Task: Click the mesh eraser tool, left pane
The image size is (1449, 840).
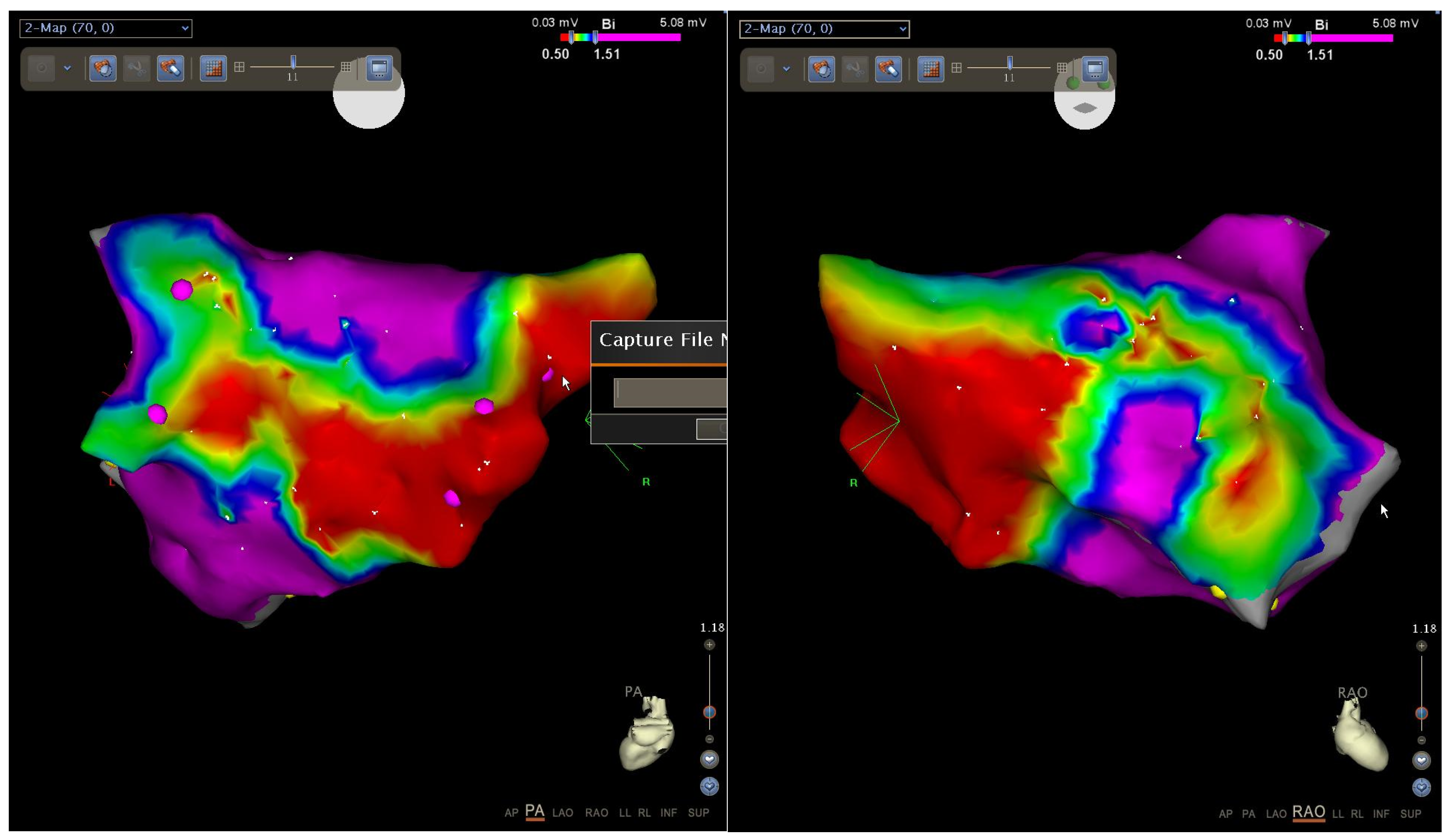Action: tap(170, 69)
